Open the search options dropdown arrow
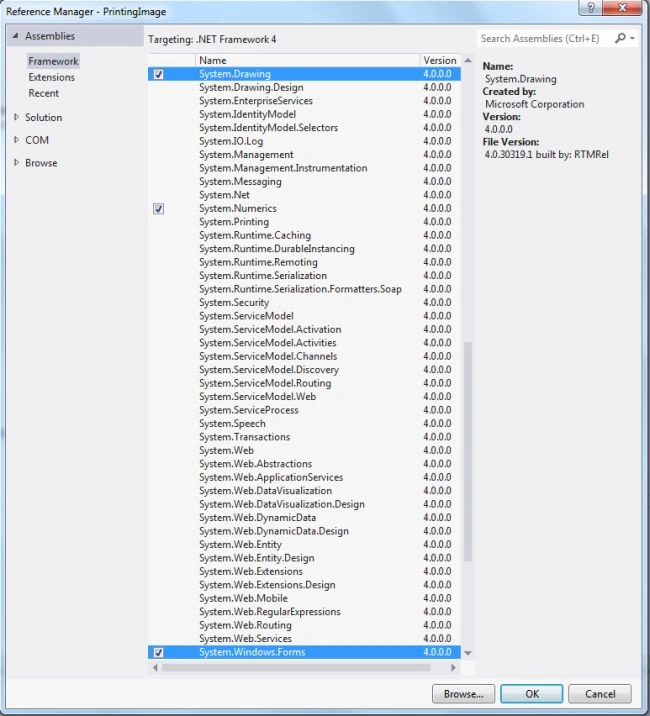This screenshot has height=716, width=650. [633, 38]
